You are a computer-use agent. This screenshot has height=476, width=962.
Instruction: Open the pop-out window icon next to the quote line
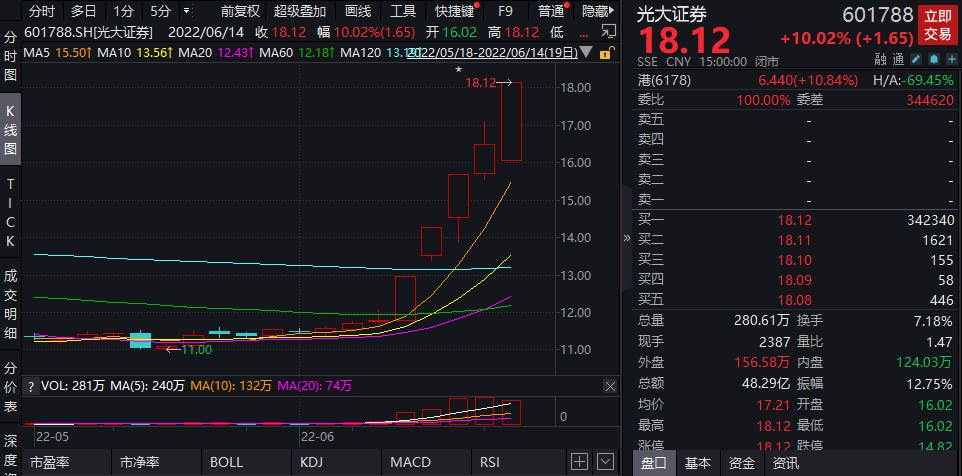(608, 32)
